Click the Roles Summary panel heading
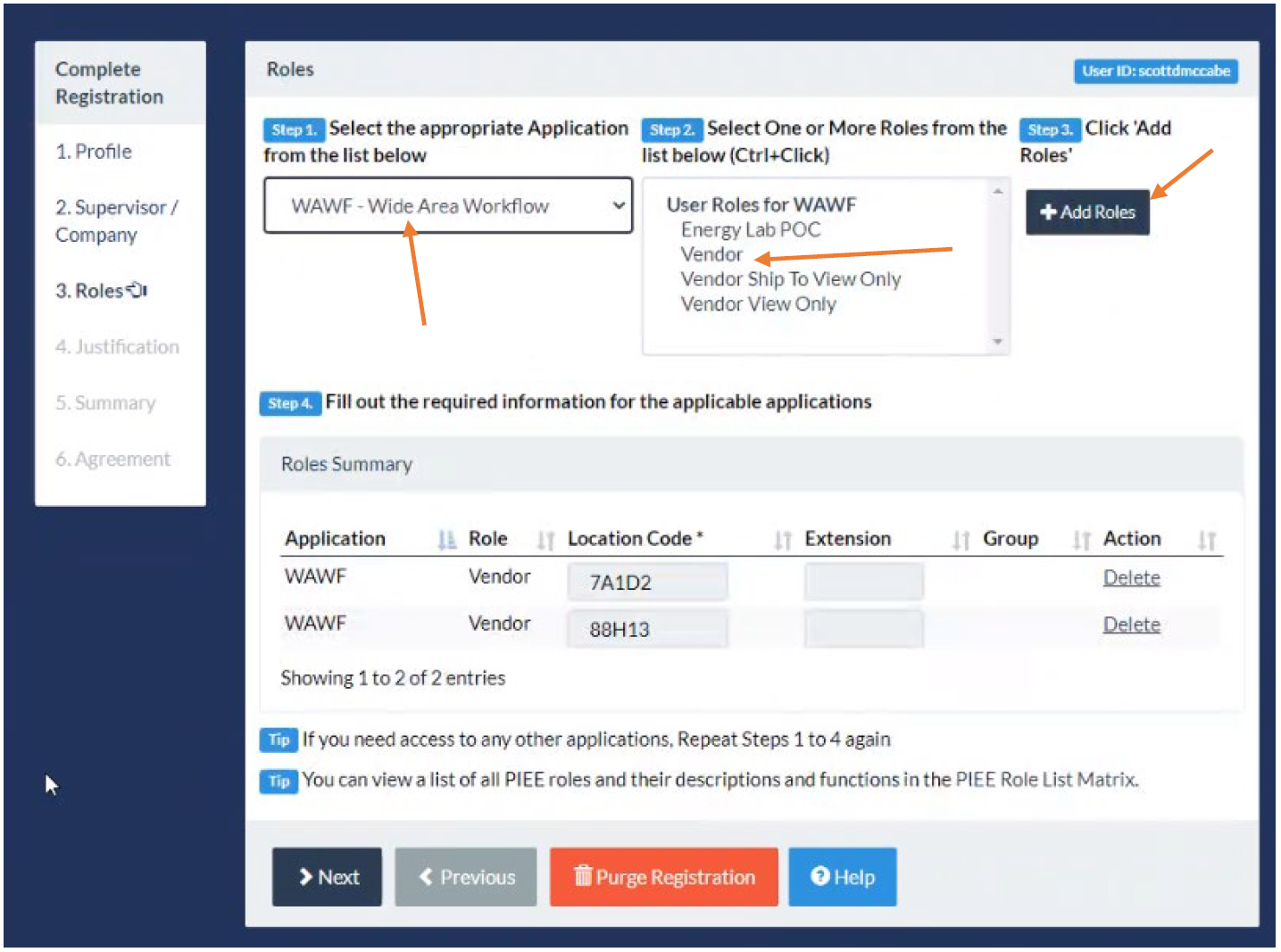Image resolution: width=1281 pixels, height=952 pixels. point(346,464)
